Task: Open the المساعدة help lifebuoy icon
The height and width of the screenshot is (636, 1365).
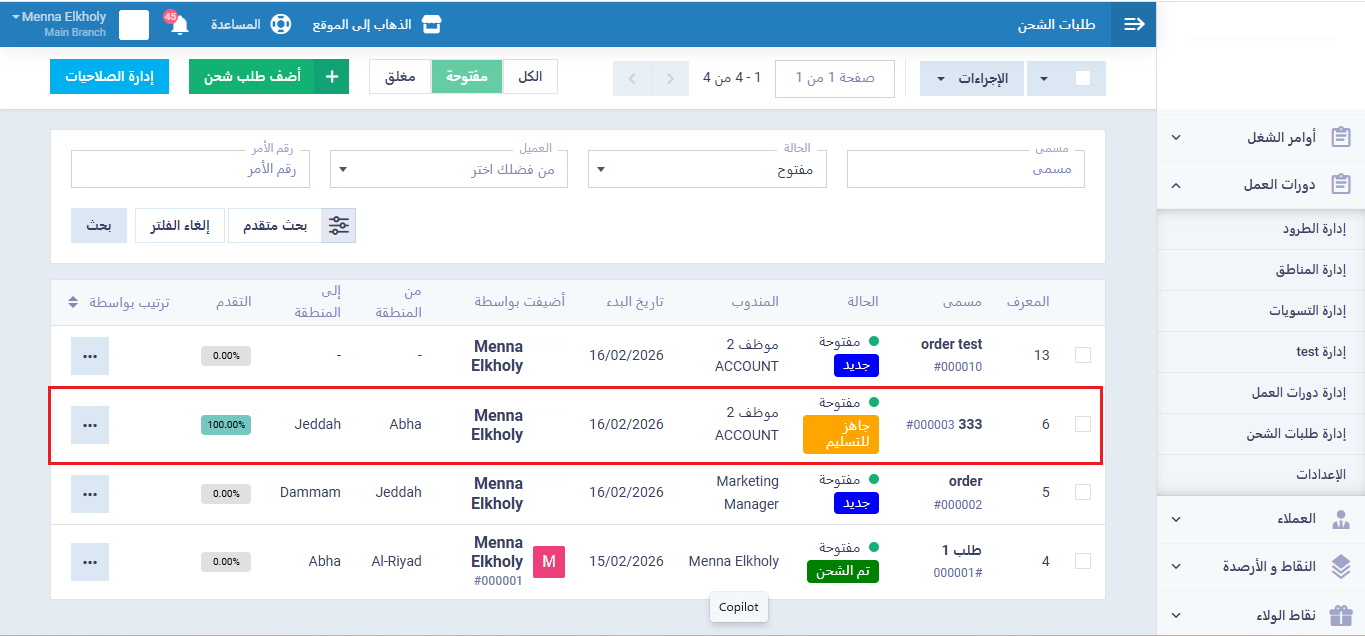Action: 280,24
